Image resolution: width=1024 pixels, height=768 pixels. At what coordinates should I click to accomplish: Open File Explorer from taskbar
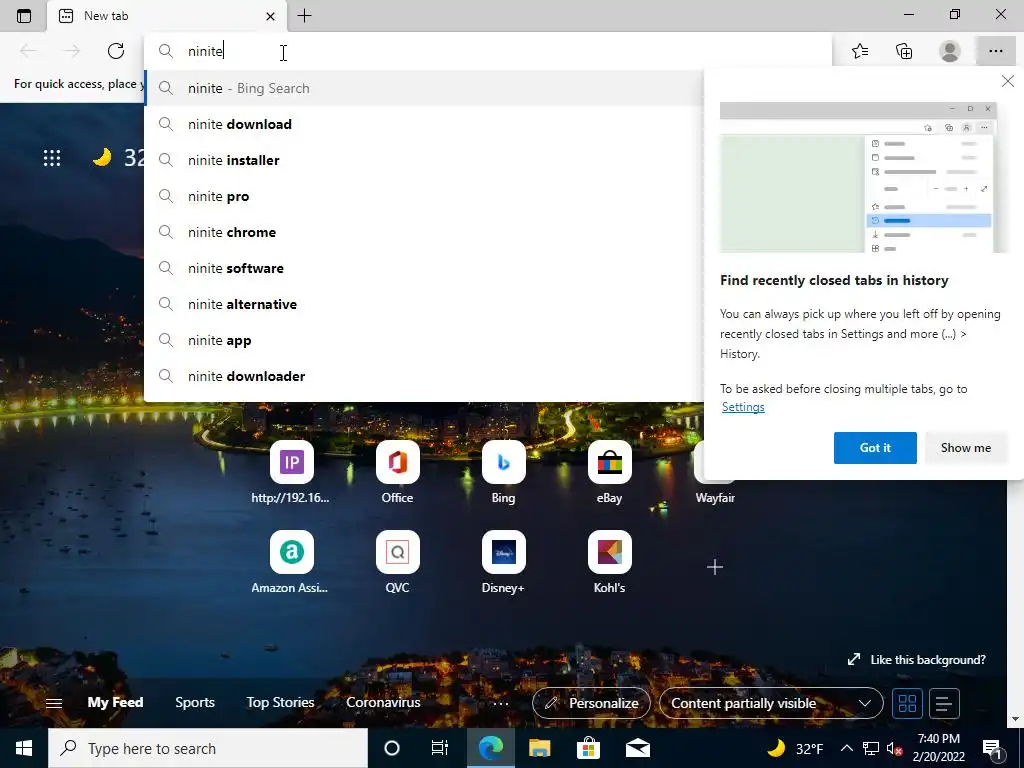[x=539, y=748]
